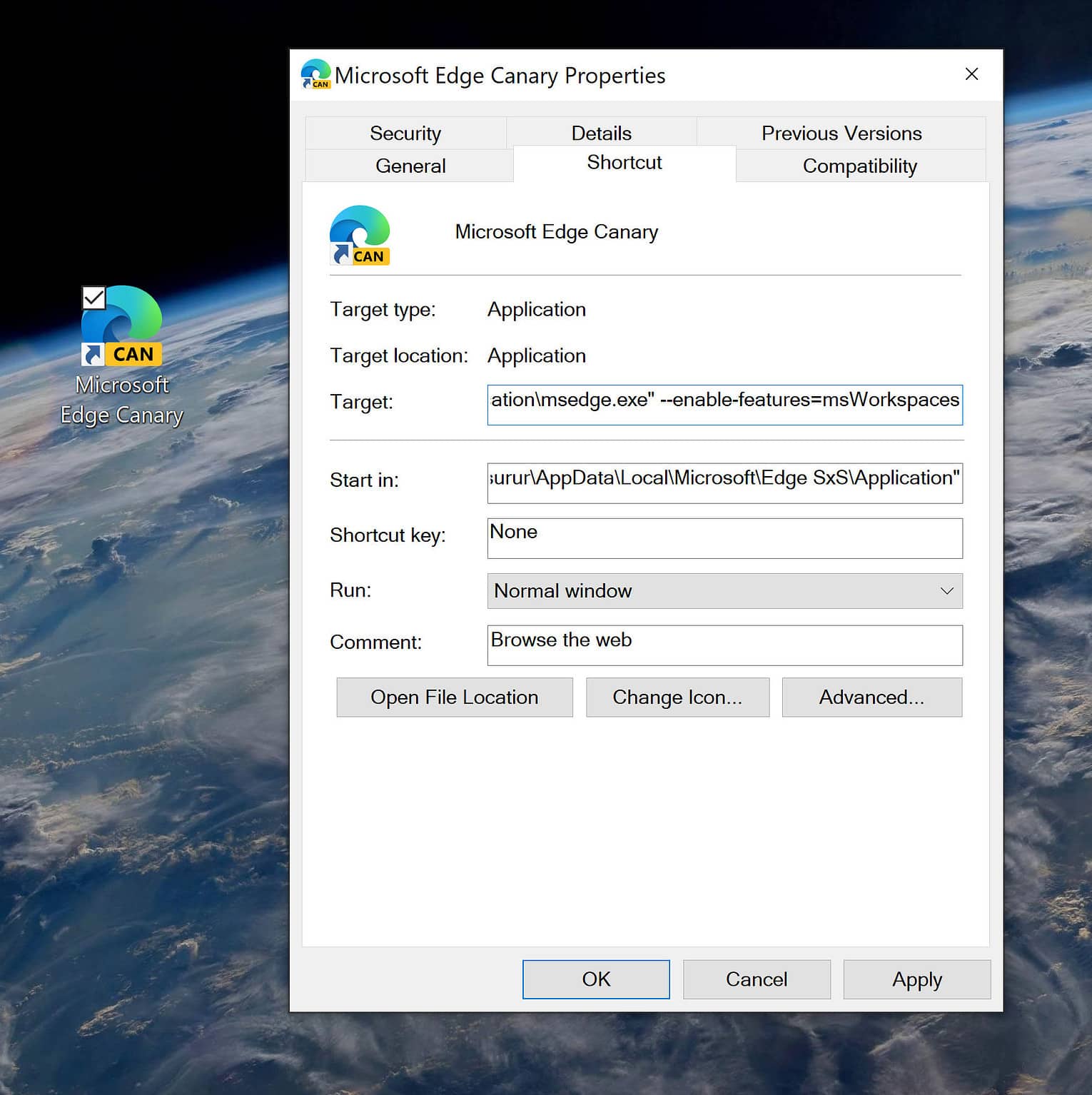View the Details tab
The image size is (1092, 1095).
coord(600,133)
